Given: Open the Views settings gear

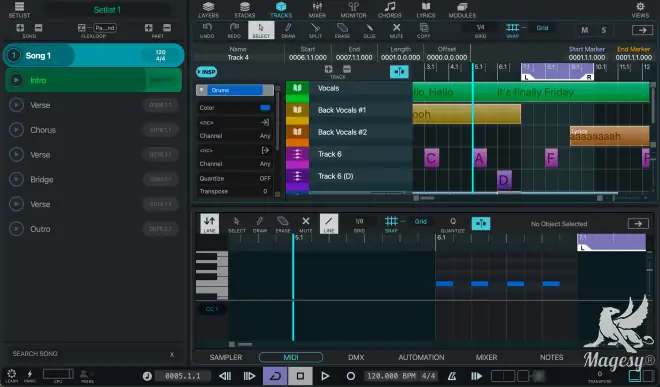Looking at the screenshot, I should [640, 10].
